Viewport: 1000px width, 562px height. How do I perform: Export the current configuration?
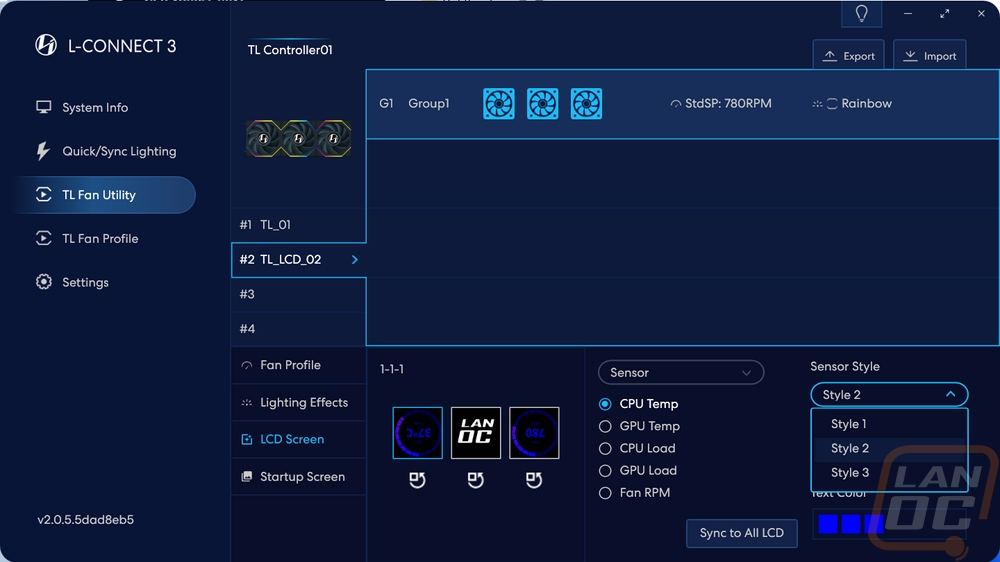(848, 55)
